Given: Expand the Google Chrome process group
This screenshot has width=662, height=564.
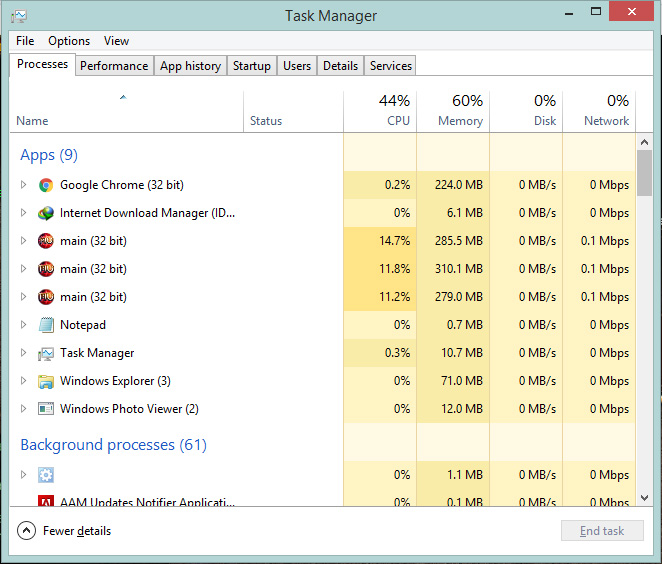Looking at the screenshot, I should point(24,184).
